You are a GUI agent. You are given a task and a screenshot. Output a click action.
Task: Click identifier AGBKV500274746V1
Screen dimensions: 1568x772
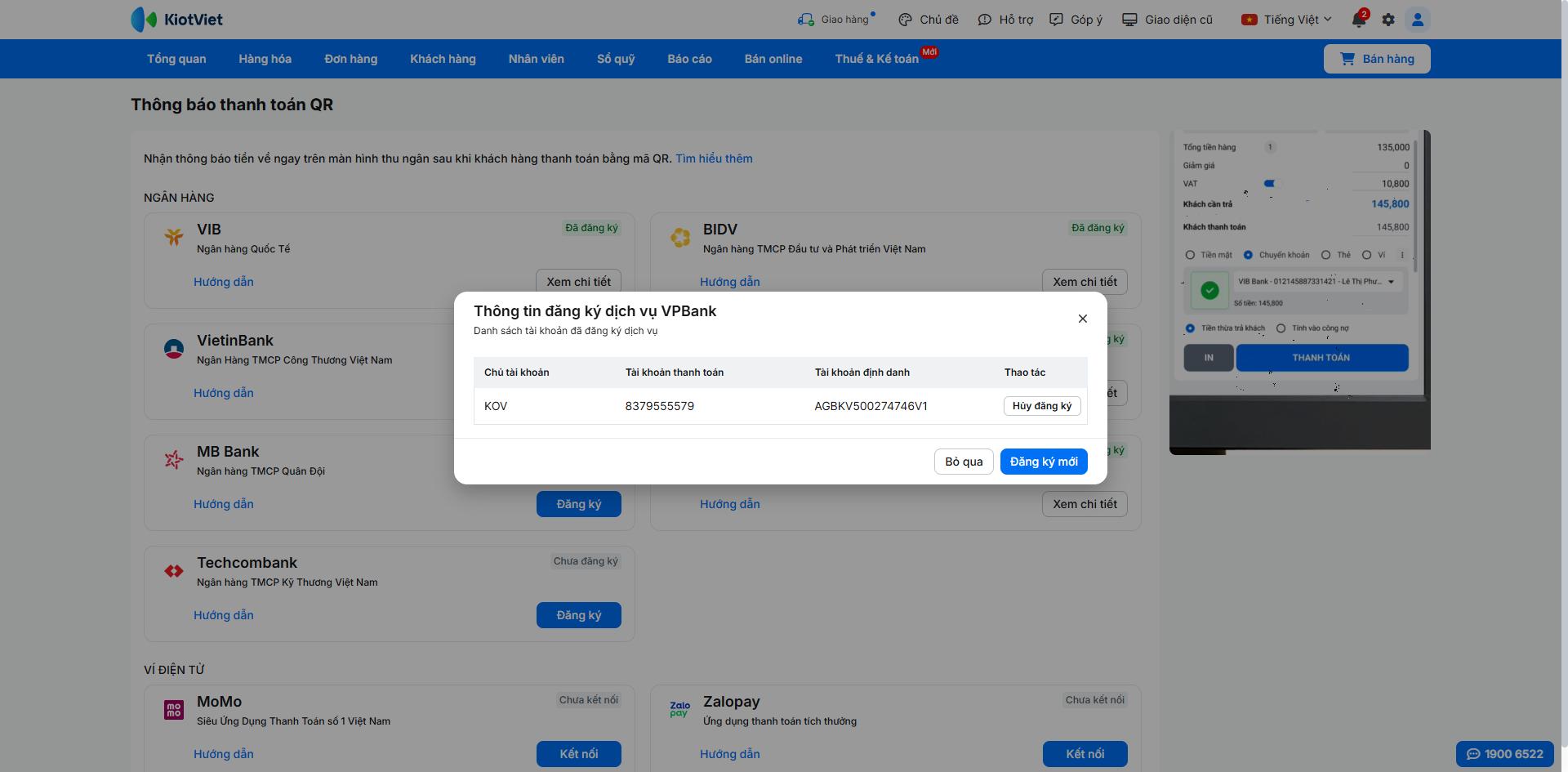[871, 406]
